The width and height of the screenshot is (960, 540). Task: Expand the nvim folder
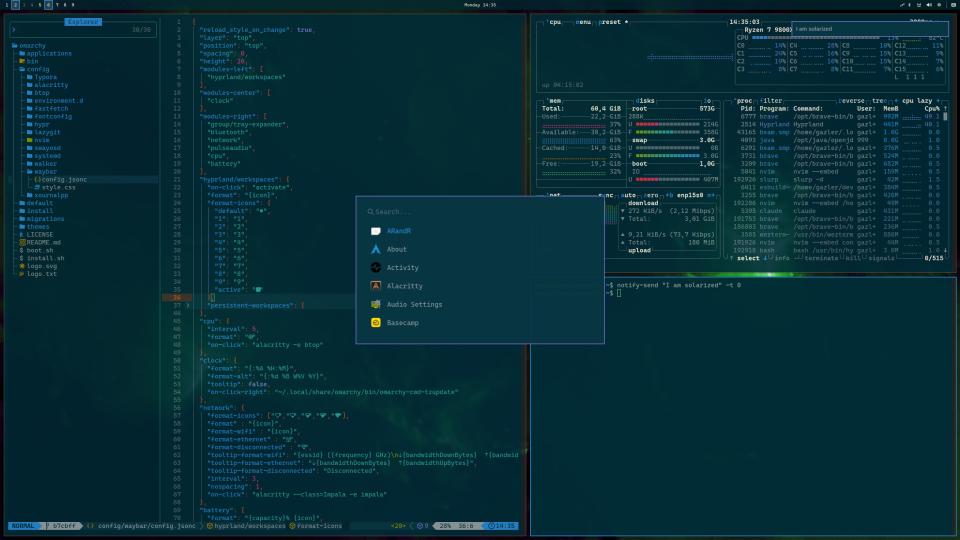coord(38,140)
